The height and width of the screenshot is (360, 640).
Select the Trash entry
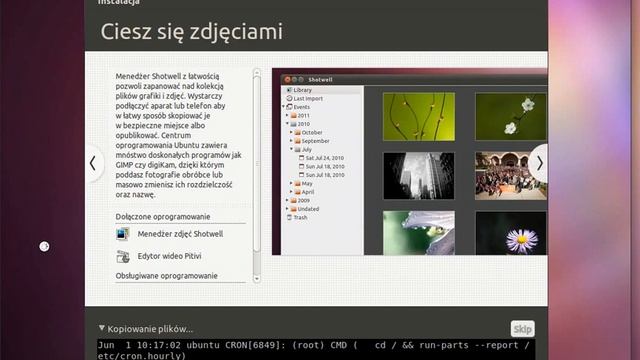(300, 218)
